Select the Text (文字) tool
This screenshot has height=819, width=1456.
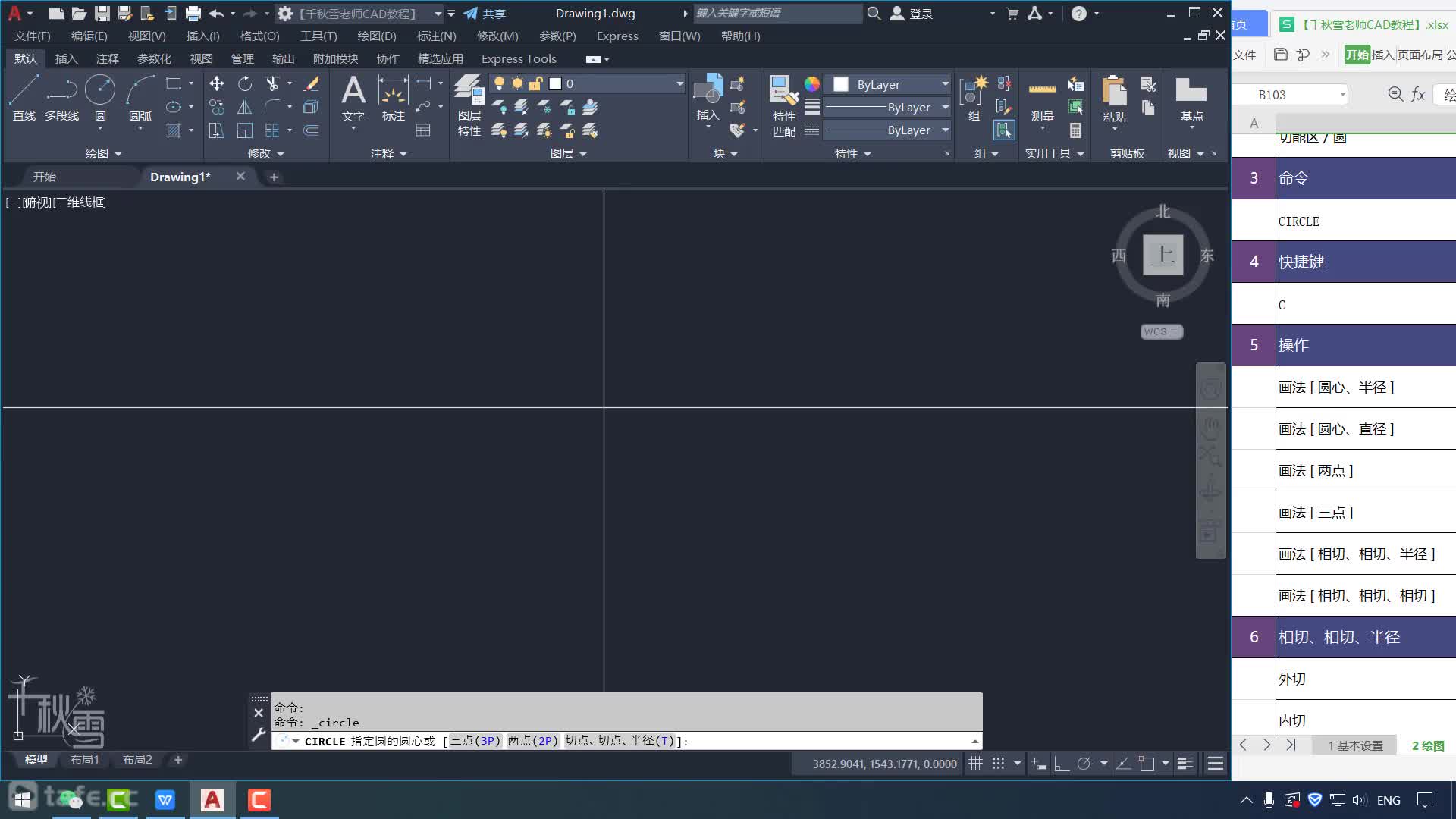[x=353, y=99]
